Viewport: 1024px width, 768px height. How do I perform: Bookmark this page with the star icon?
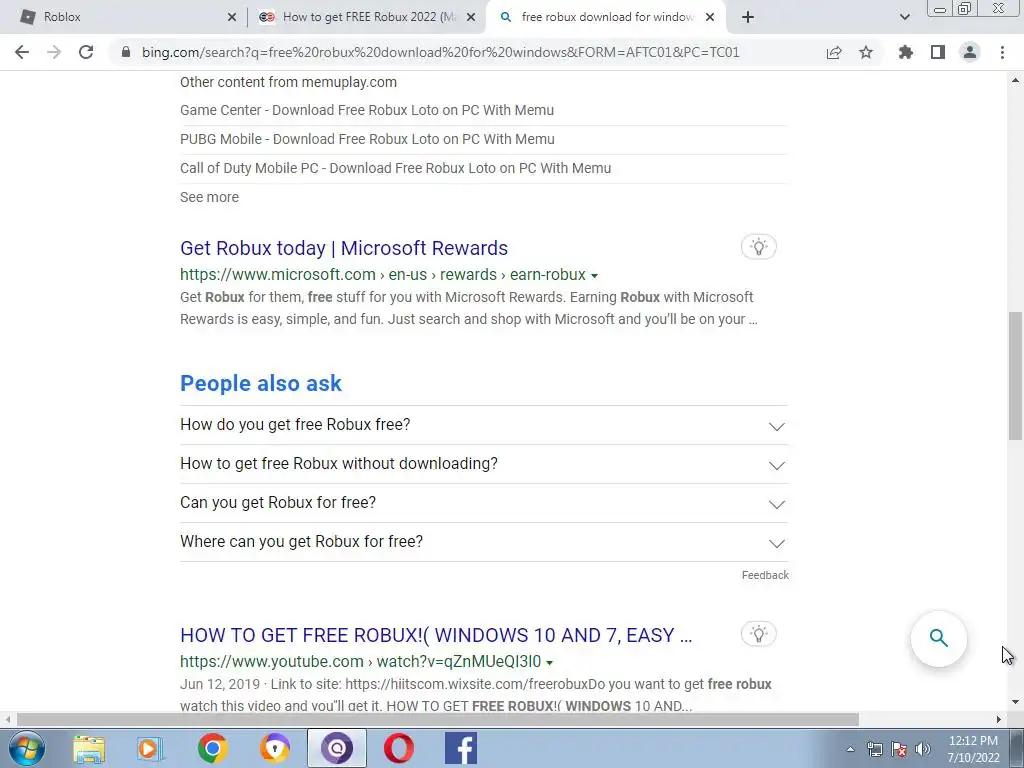[866, 52]
